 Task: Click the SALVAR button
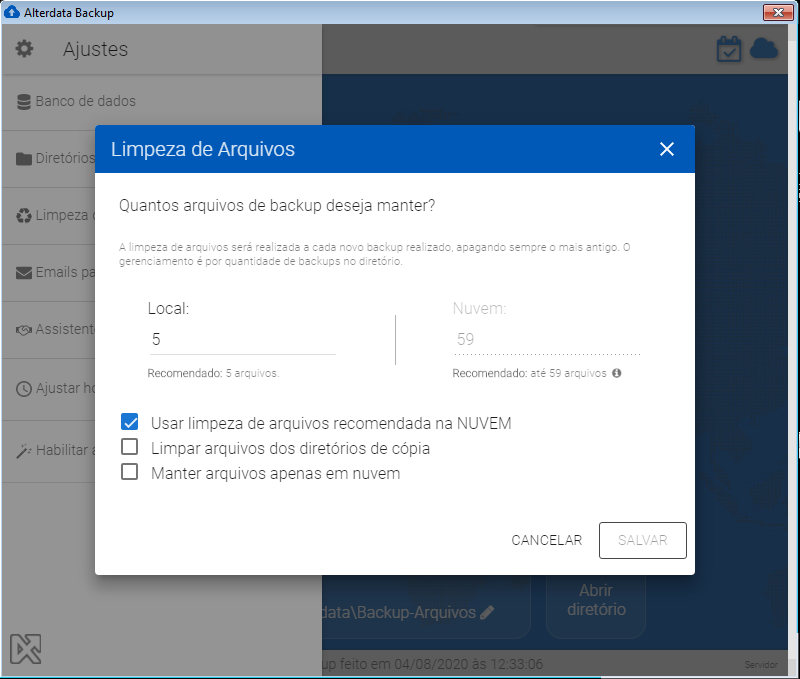coord(642,540)
